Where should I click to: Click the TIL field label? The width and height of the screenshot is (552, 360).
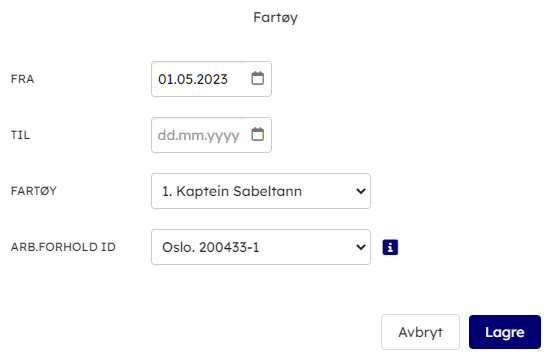pyautogui.click(x=20, y=135)
